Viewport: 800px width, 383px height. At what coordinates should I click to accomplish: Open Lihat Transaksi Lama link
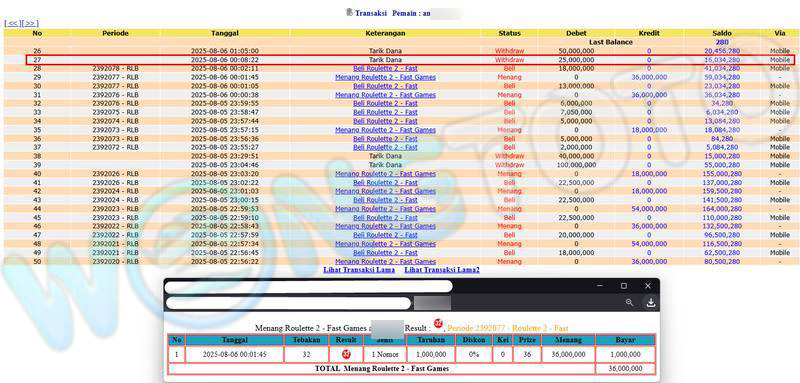click(359, 270)
